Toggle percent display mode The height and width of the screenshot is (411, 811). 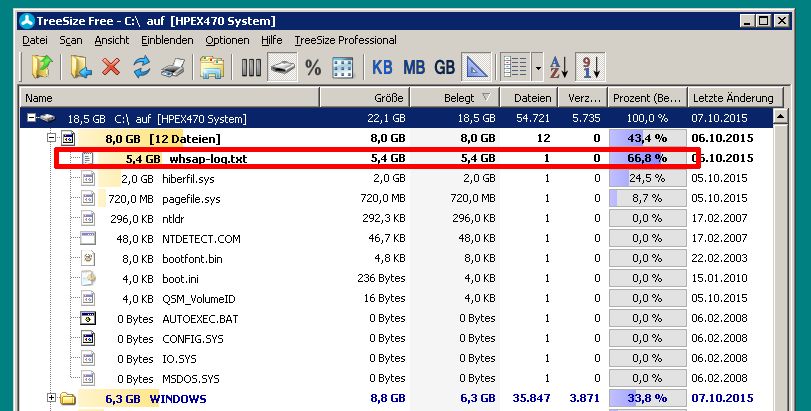313,67
